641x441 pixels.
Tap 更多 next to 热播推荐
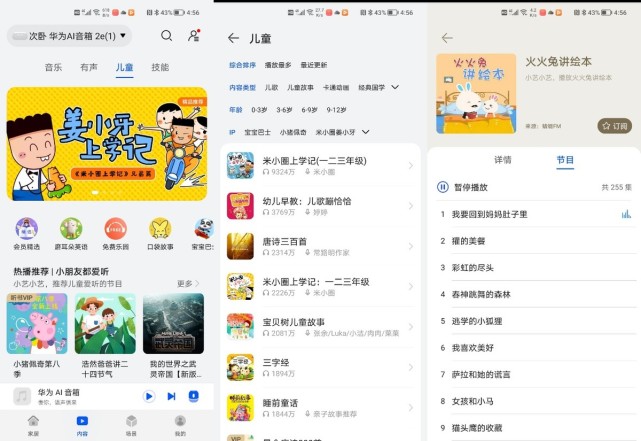pos(188,283)
